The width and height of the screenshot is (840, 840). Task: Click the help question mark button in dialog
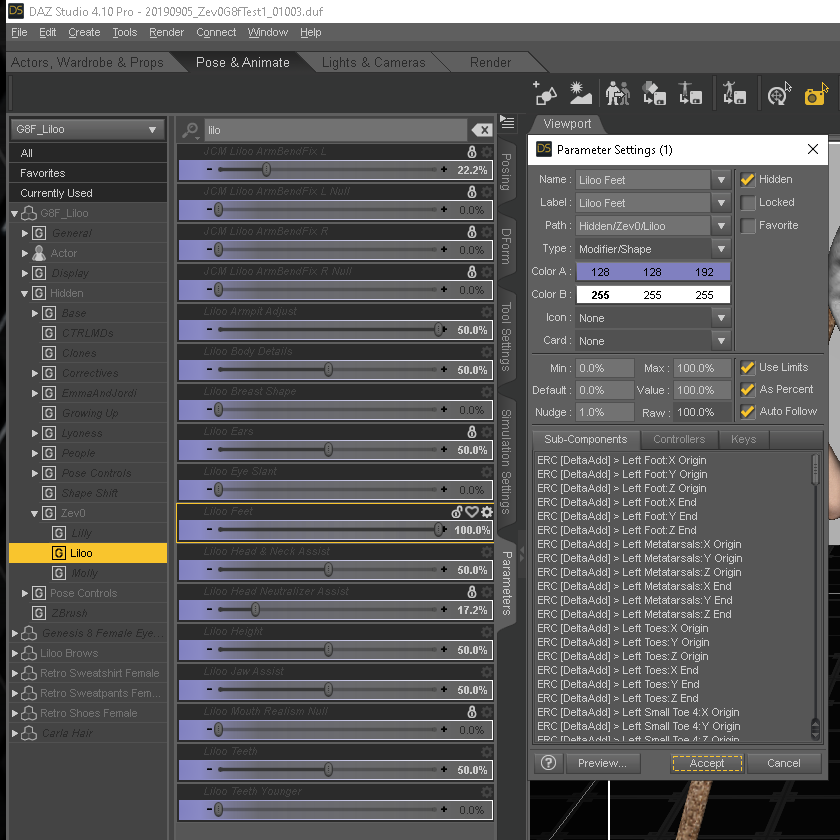pyautogui.click(x=549, y=763)
